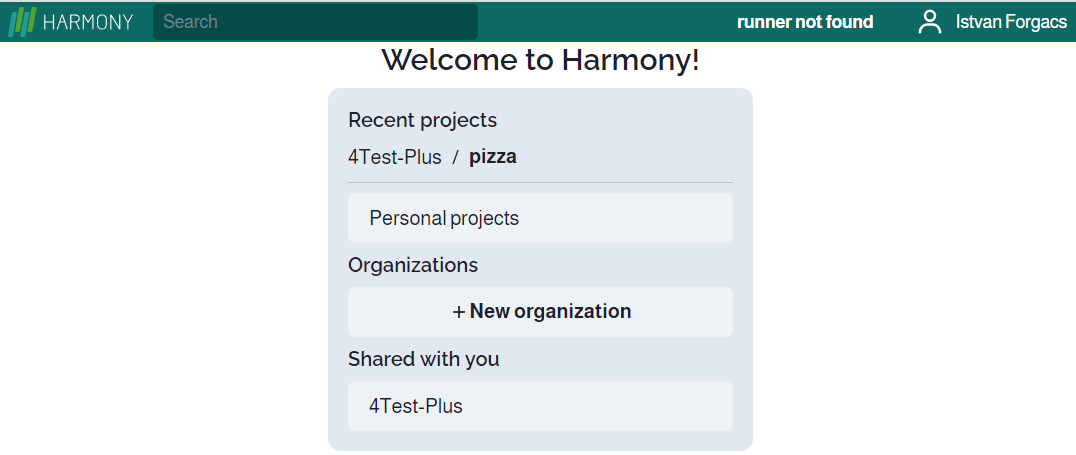Click the Welcome to Harmony heading
Viewport: 1076px width, 455px height.
(x=540, y=60)
